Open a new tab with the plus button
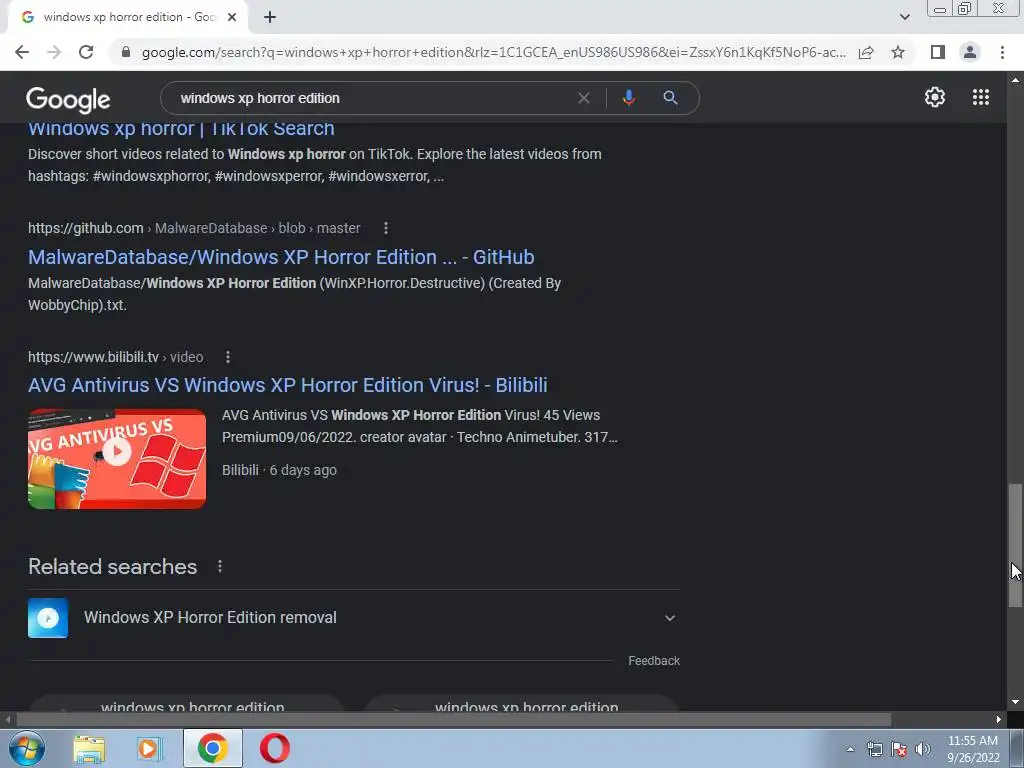Screen dimensions: 1024x768 click(270, 17)
